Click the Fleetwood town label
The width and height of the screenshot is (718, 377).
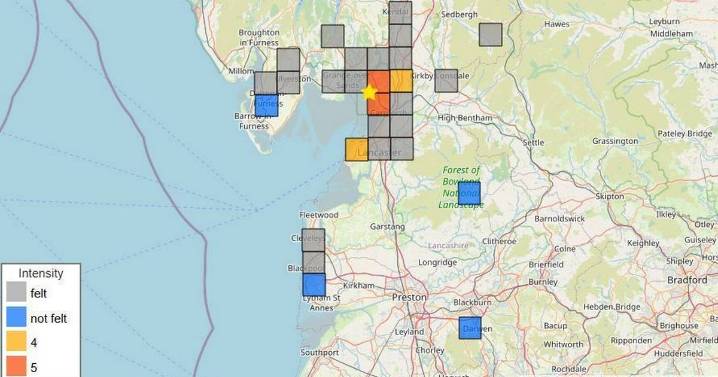319,215
